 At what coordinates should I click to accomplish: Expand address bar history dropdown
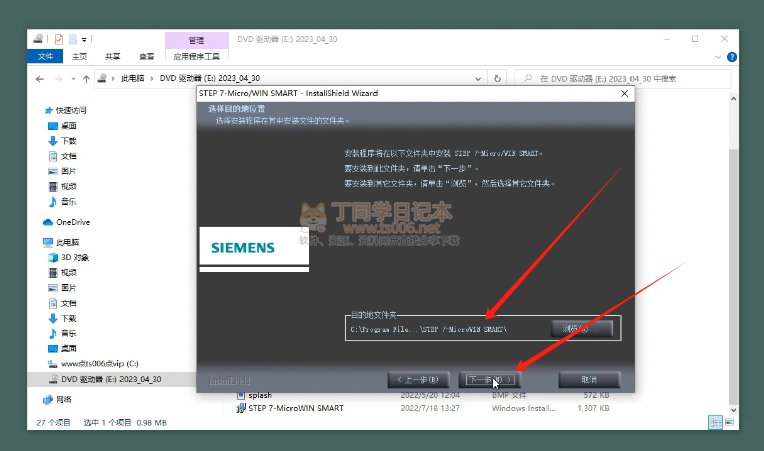(x=478, y=78)
